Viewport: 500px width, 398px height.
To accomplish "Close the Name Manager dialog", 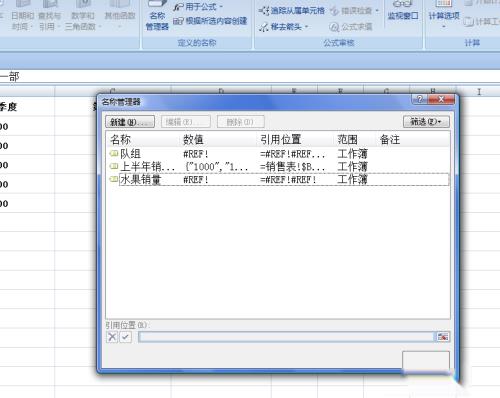I will tap(441, 99).
